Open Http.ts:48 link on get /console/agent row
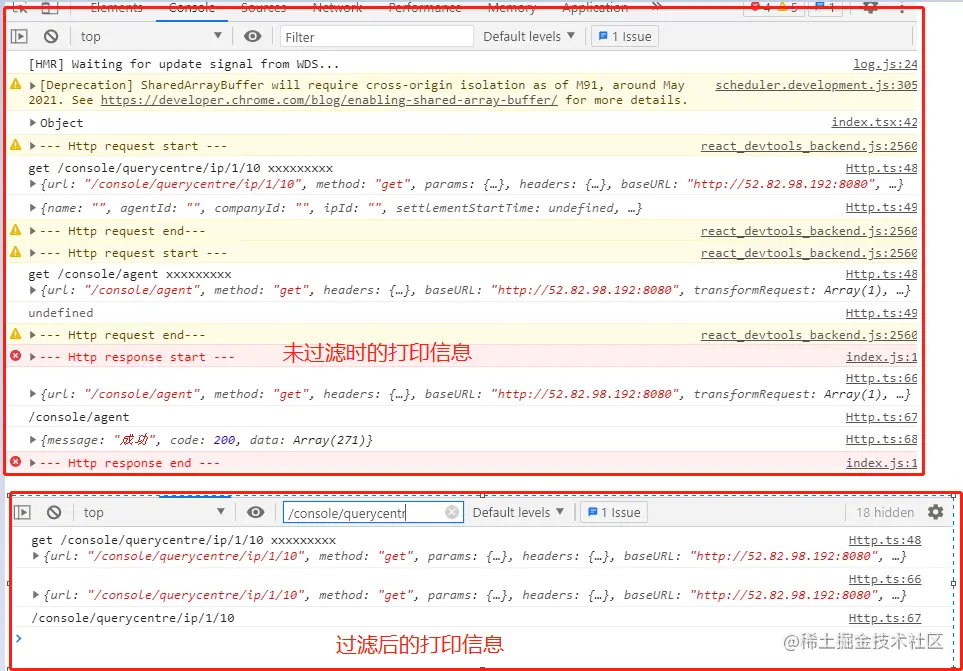 coord(881,274)
